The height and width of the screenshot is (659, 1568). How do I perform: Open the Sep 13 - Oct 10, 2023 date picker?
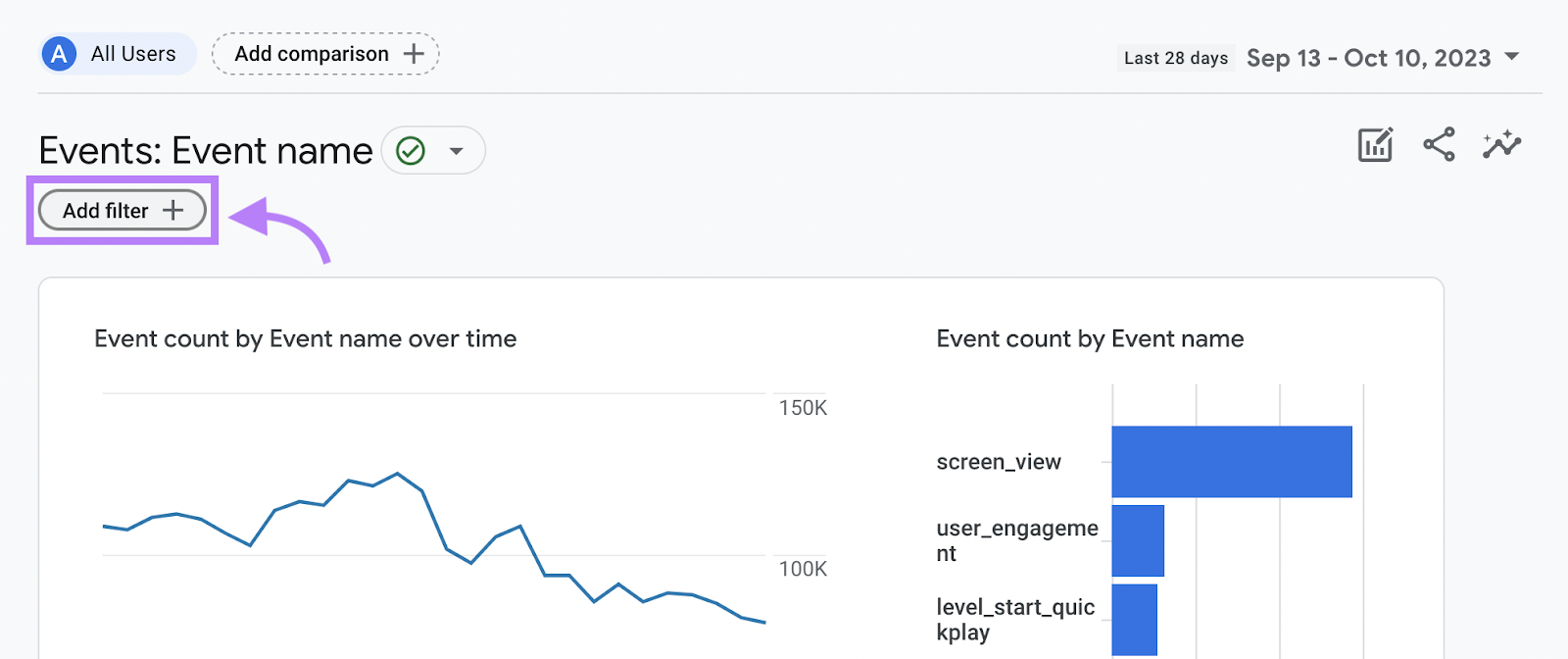(x=1368, y=58)
